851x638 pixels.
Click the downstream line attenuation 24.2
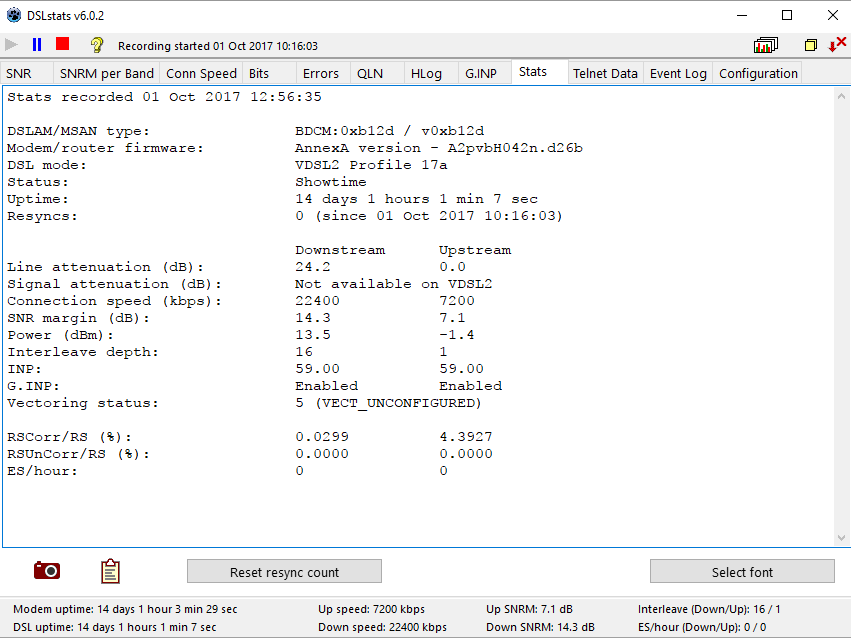[x=313, y=267]
